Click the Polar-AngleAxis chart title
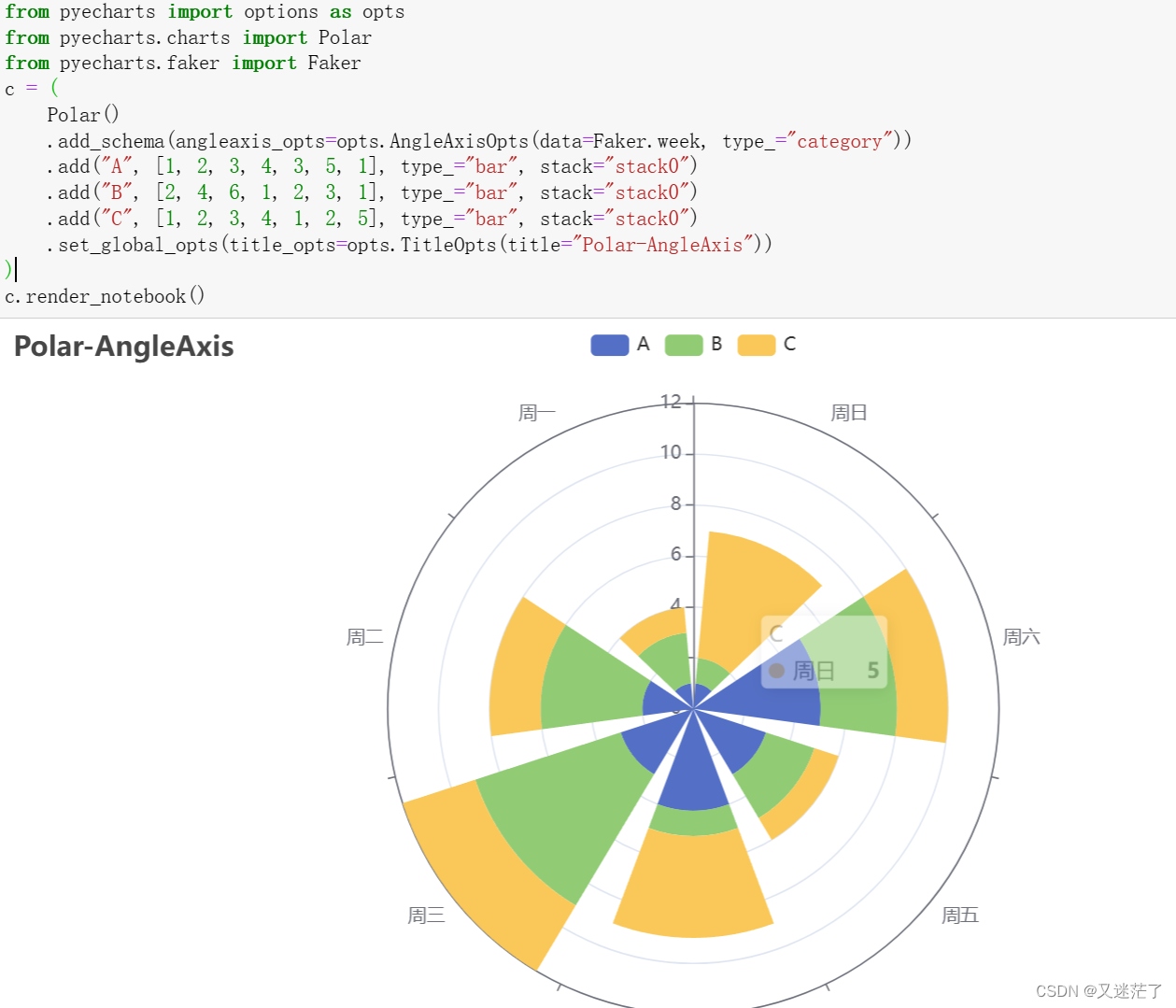This screenshot has height=1008, width=1176. point(123,347)
